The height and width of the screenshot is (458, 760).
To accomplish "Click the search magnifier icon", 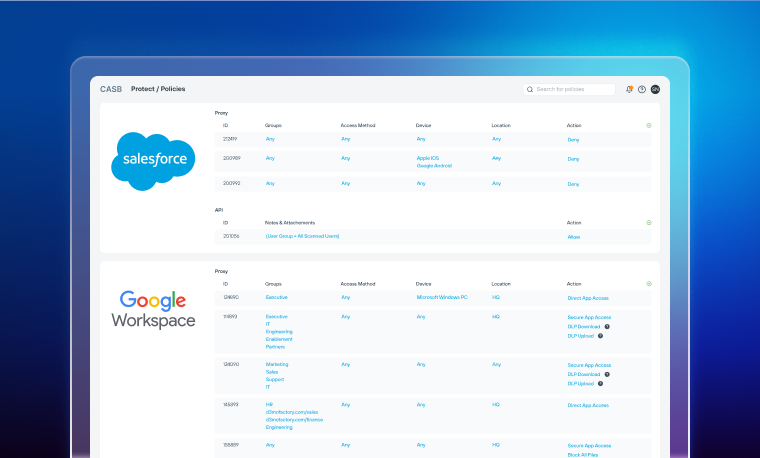I will pyautogui.click(x=530, y=89).
